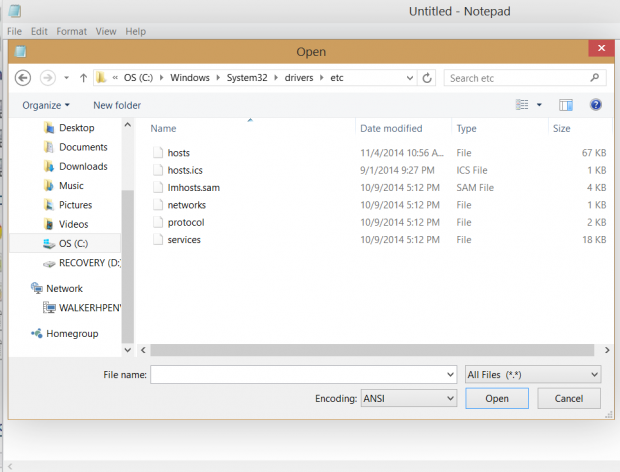Viewport: 620px width, 472px height.
Task: Click the Open button
Action: pyautogui.click(x=497, y=398)
